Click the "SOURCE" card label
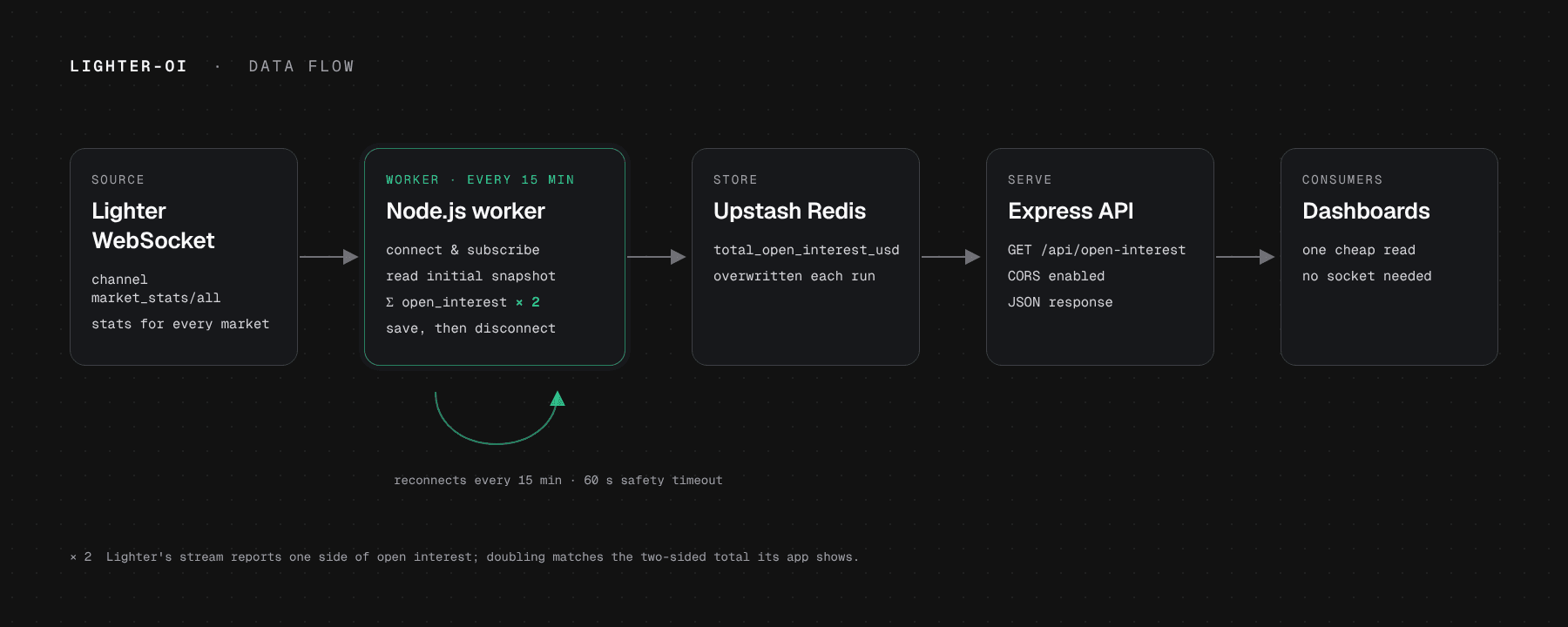This screenshot has width=1568, height=627. tap(118, 179)
